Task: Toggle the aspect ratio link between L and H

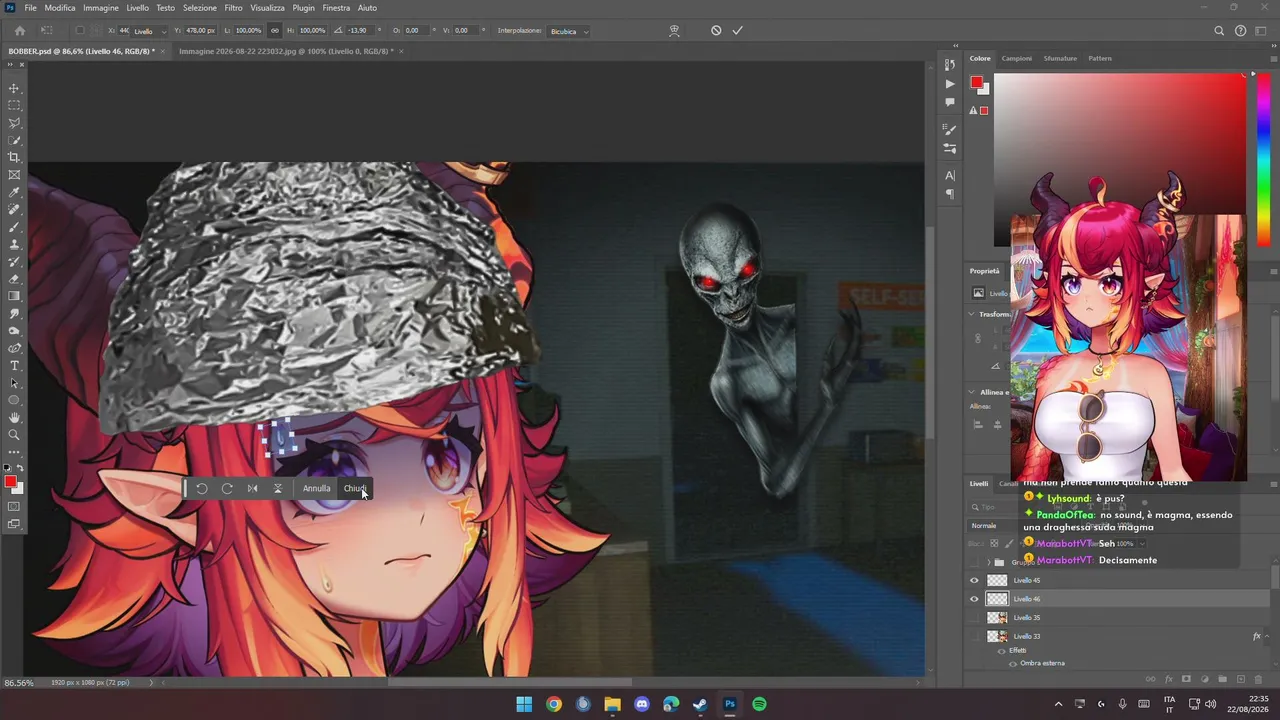Action: (275, 31)
